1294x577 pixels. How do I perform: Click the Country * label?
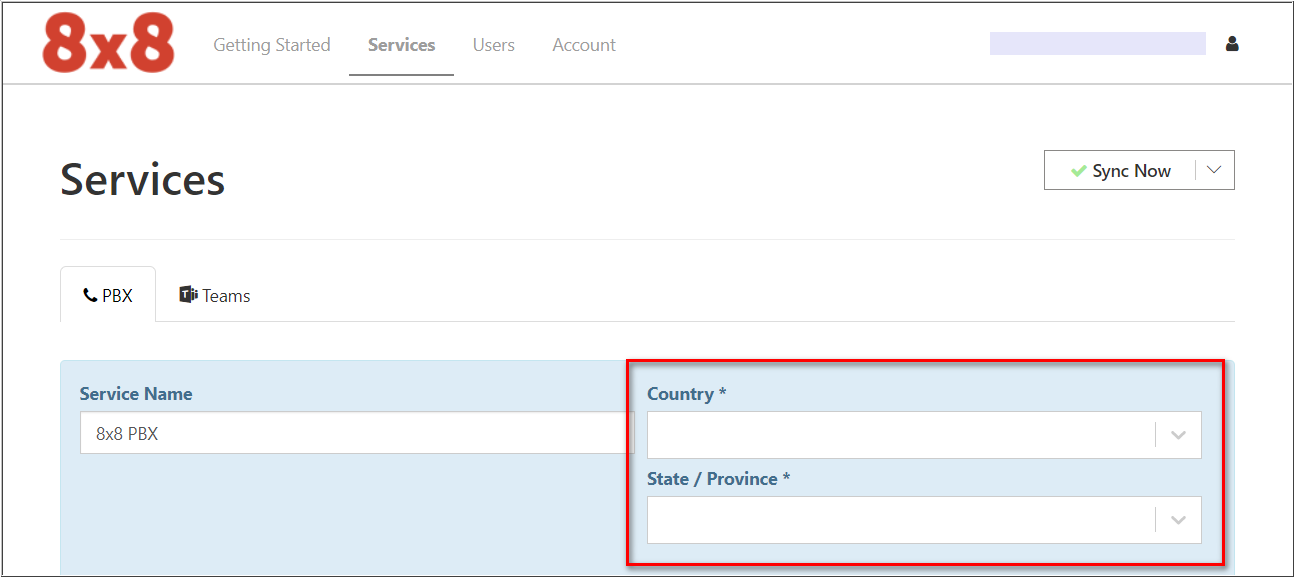pos(687,394)
